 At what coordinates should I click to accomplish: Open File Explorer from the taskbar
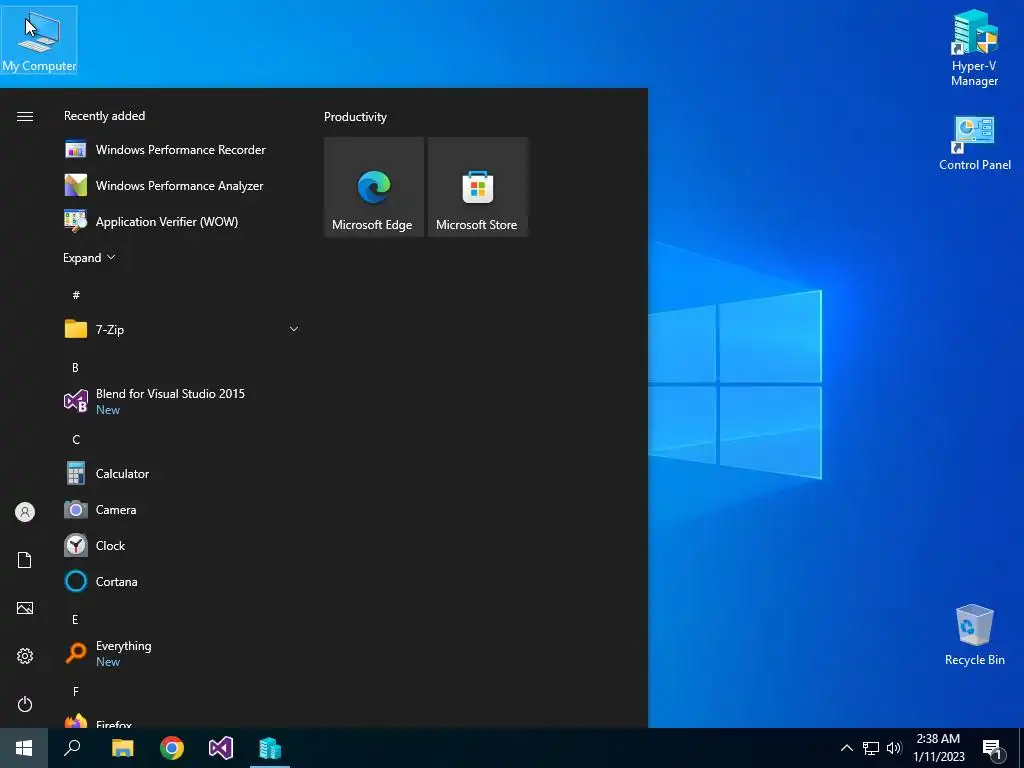(122, 748)
